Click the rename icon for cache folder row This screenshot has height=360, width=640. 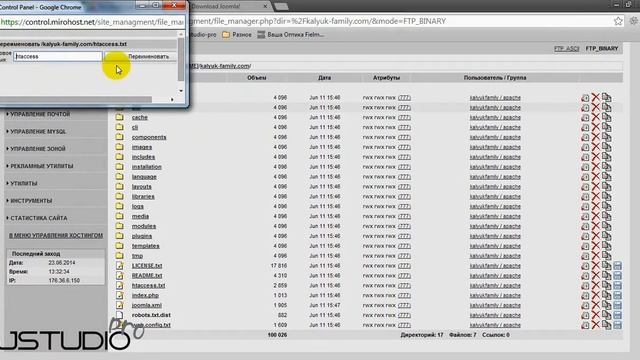click(585, 118)
